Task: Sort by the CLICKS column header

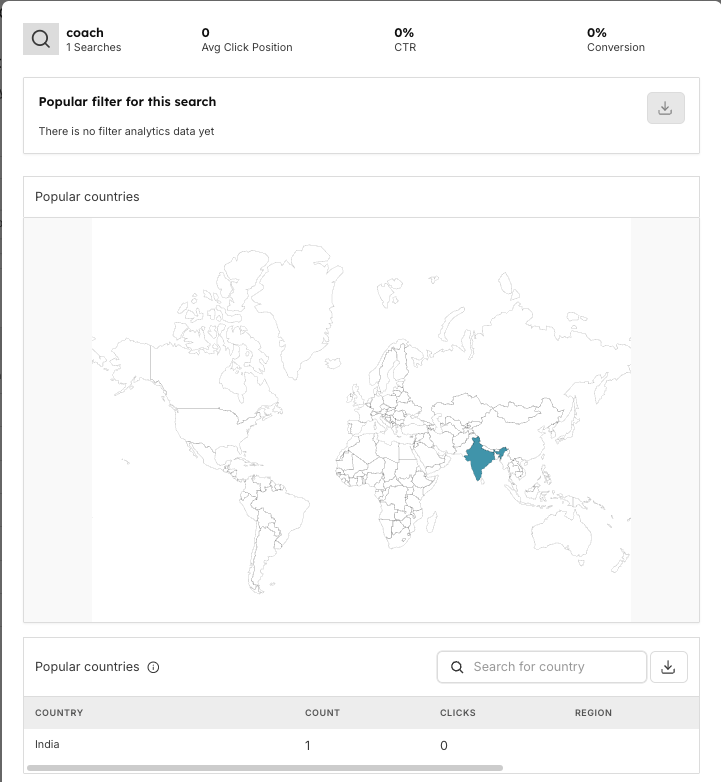Action: pos(458,713)
